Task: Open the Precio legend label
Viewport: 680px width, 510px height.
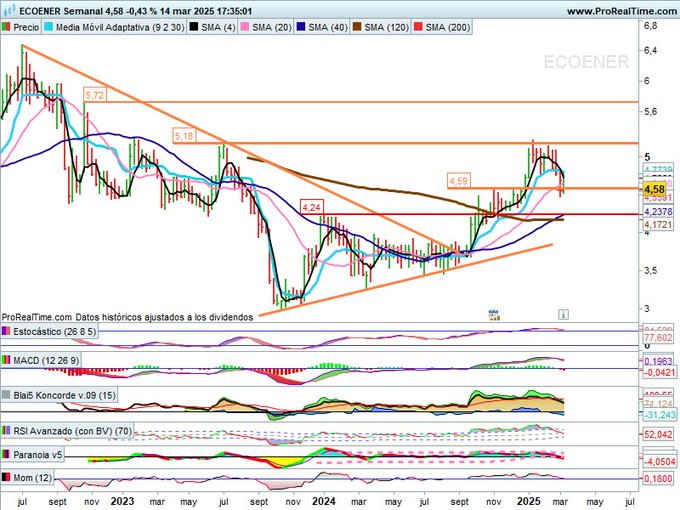Action: [x=26, y=27]
